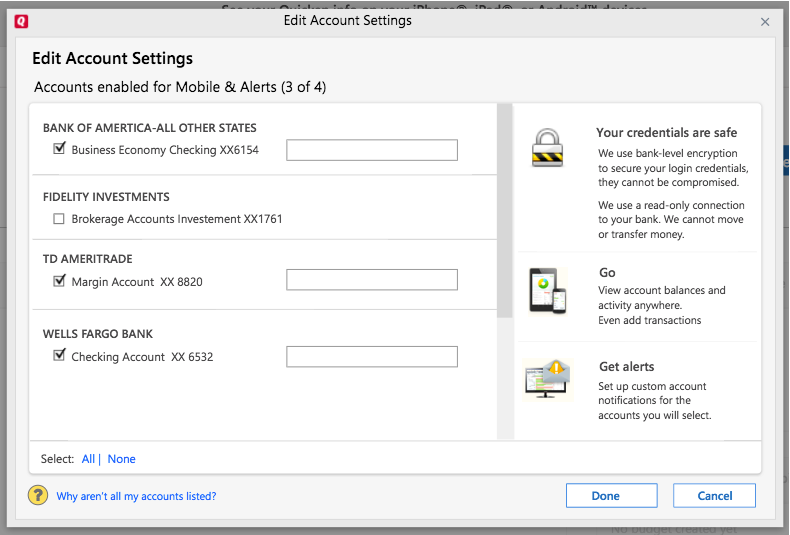Click 'Your credentials are safe' heading
Screen dimensions: 790x535
(667, 132)
